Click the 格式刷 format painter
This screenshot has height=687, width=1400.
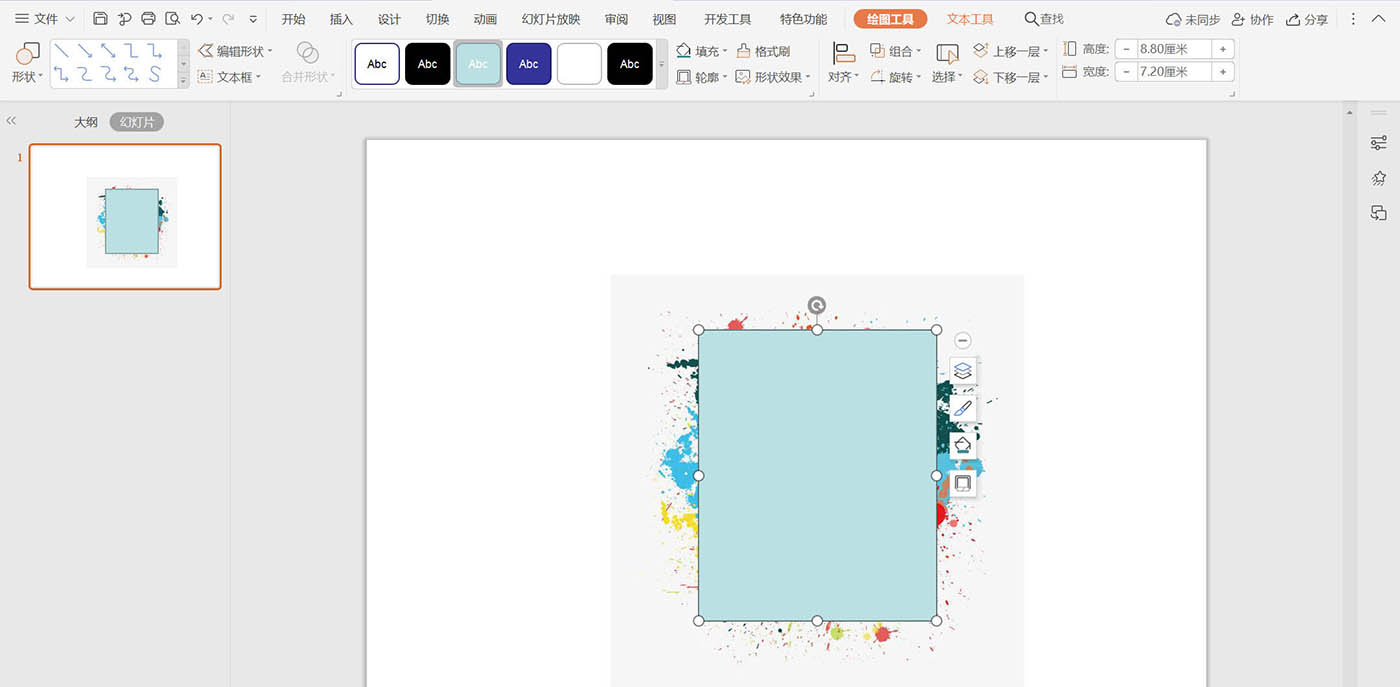click(x=763, y=51)
